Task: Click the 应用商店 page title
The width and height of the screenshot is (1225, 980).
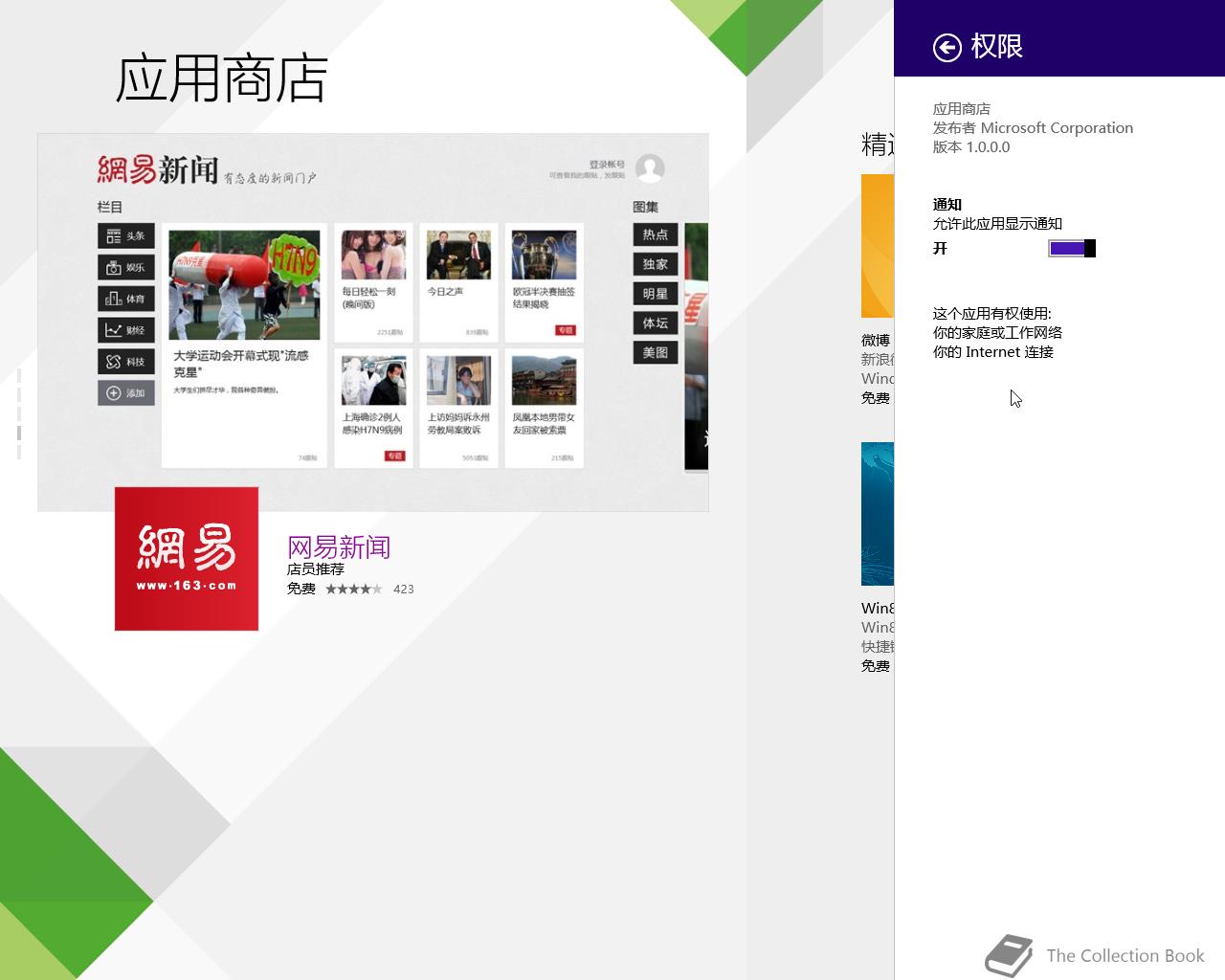Action: point(222,78)
